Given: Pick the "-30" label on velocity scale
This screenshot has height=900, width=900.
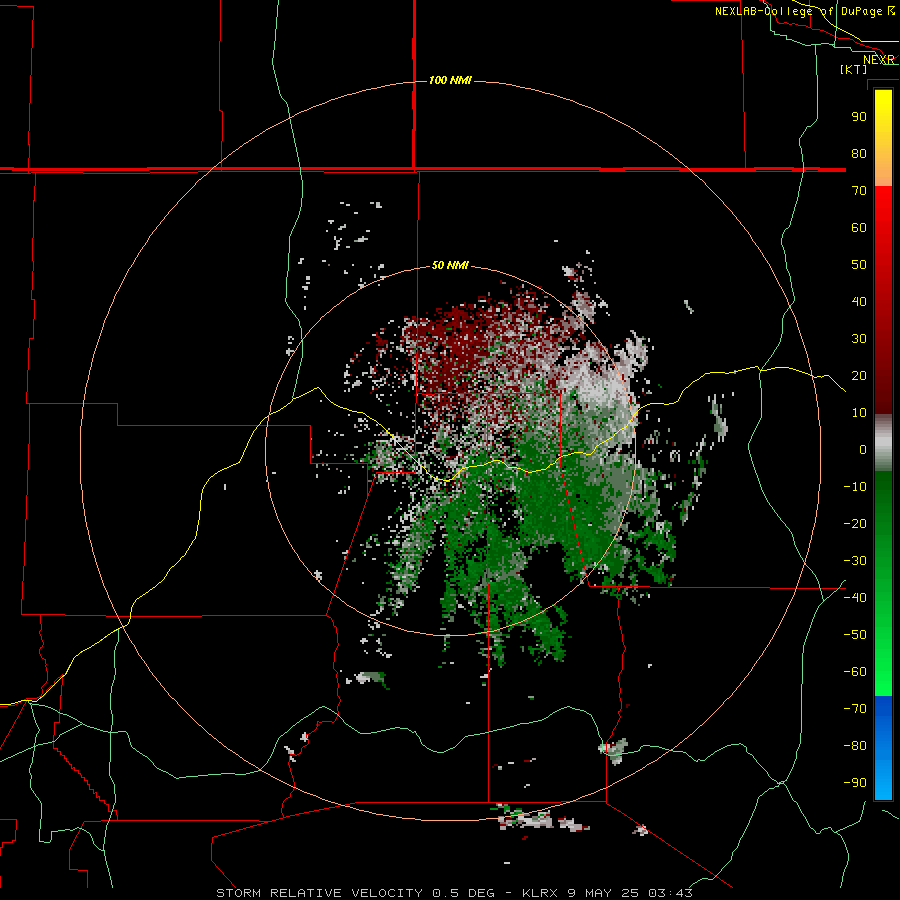Looking at the screenshot, I should coord(855,561).
